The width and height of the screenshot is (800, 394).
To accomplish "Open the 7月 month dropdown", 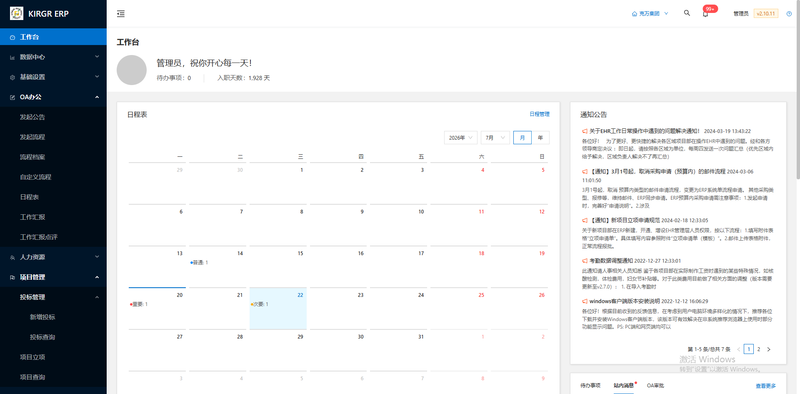I will tap(495, 138).
